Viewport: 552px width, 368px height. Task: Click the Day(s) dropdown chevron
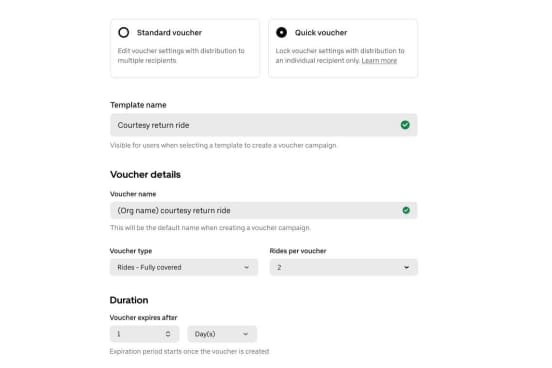tap(245, 334)
